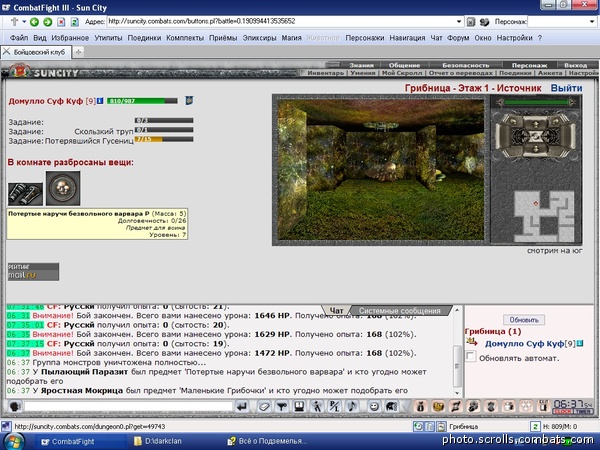Click the Умения link in game header
The height and width of the screenshot is (450, 600).
363,73
